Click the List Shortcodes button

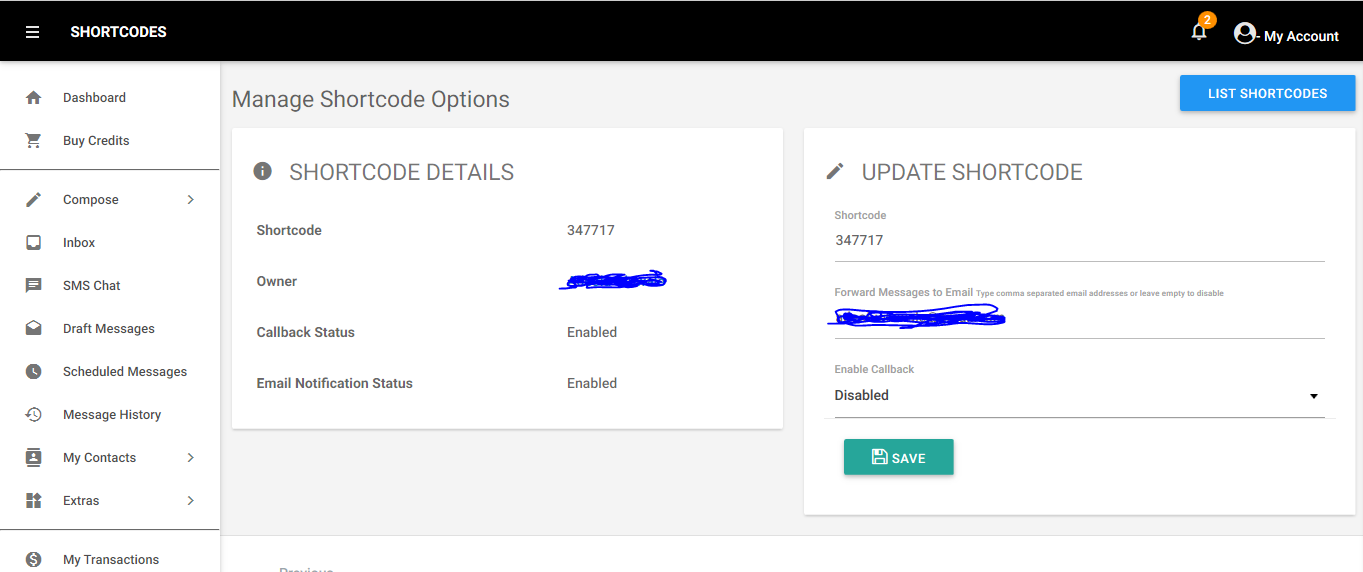coord(1267,93)
